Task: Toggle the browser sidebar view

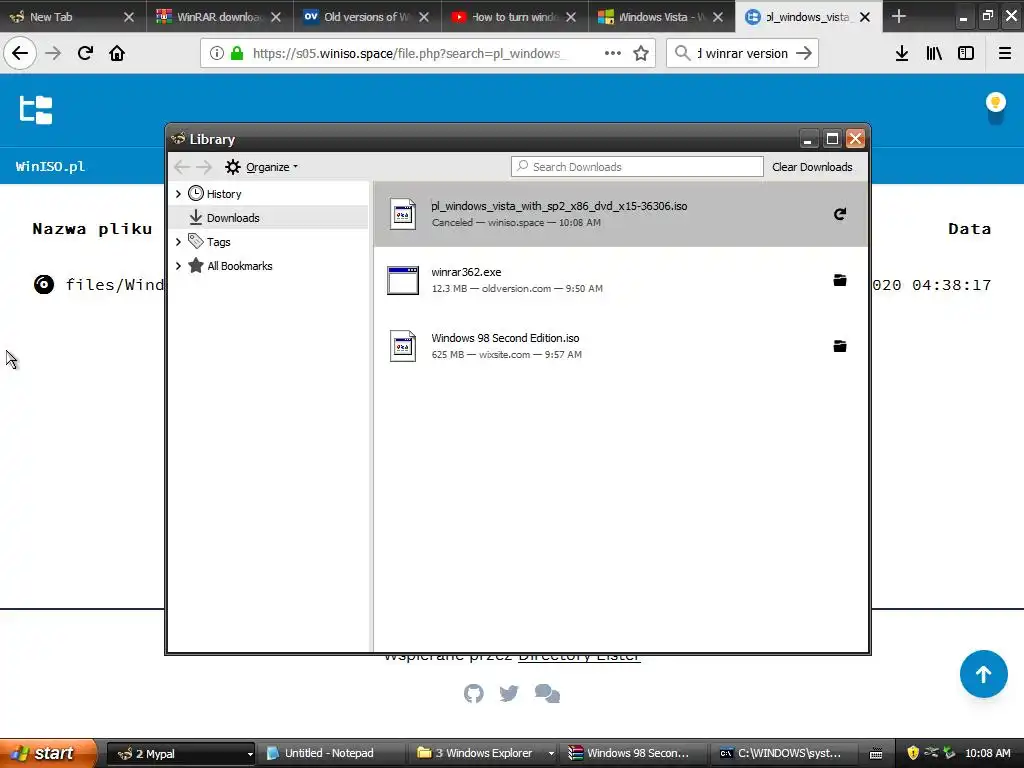Action: [966, 53]
